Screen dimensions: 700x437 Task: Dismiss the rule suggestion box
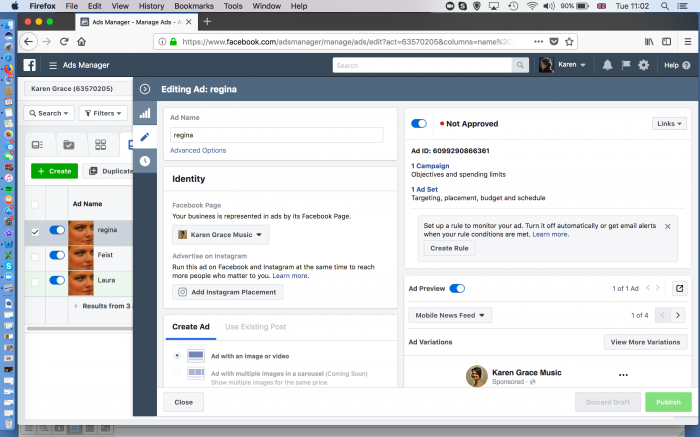point(667,226)
